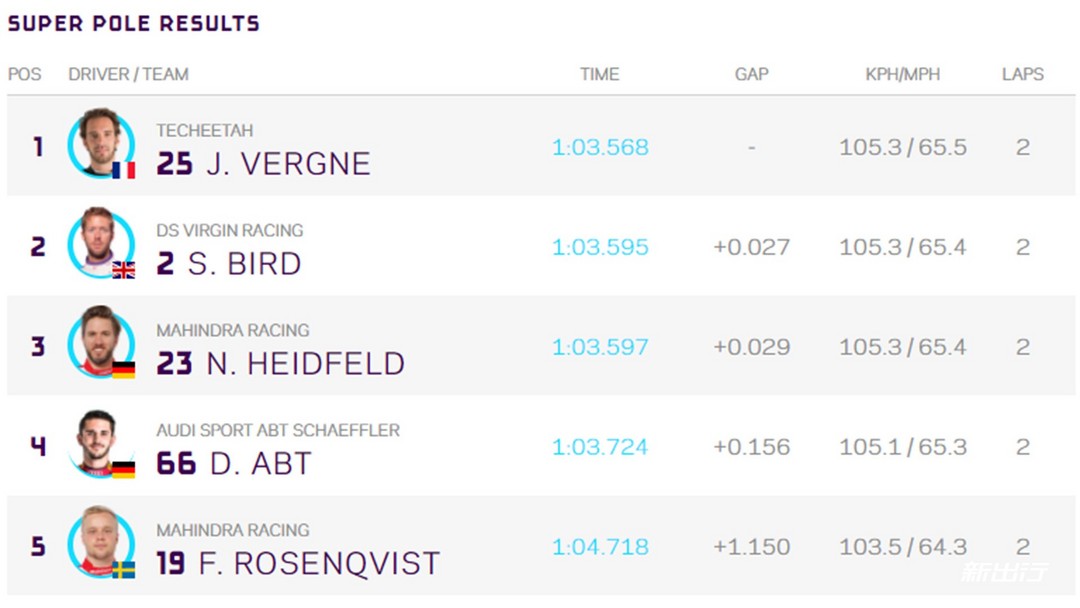Click N. Heidfeld's driver portrait

coord(101,343)
